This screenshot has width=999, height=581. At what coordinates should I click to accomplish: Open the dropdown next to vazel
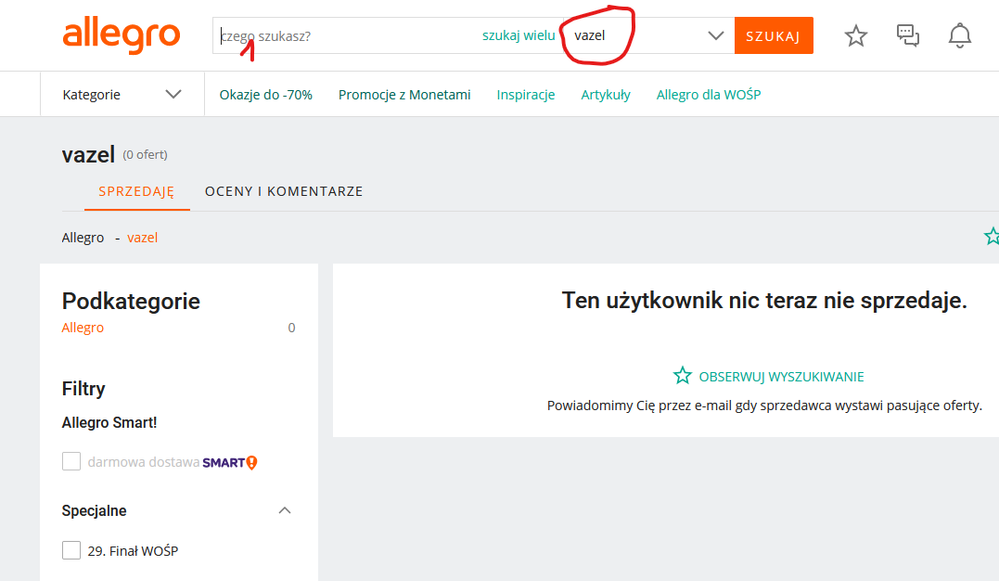716,34
